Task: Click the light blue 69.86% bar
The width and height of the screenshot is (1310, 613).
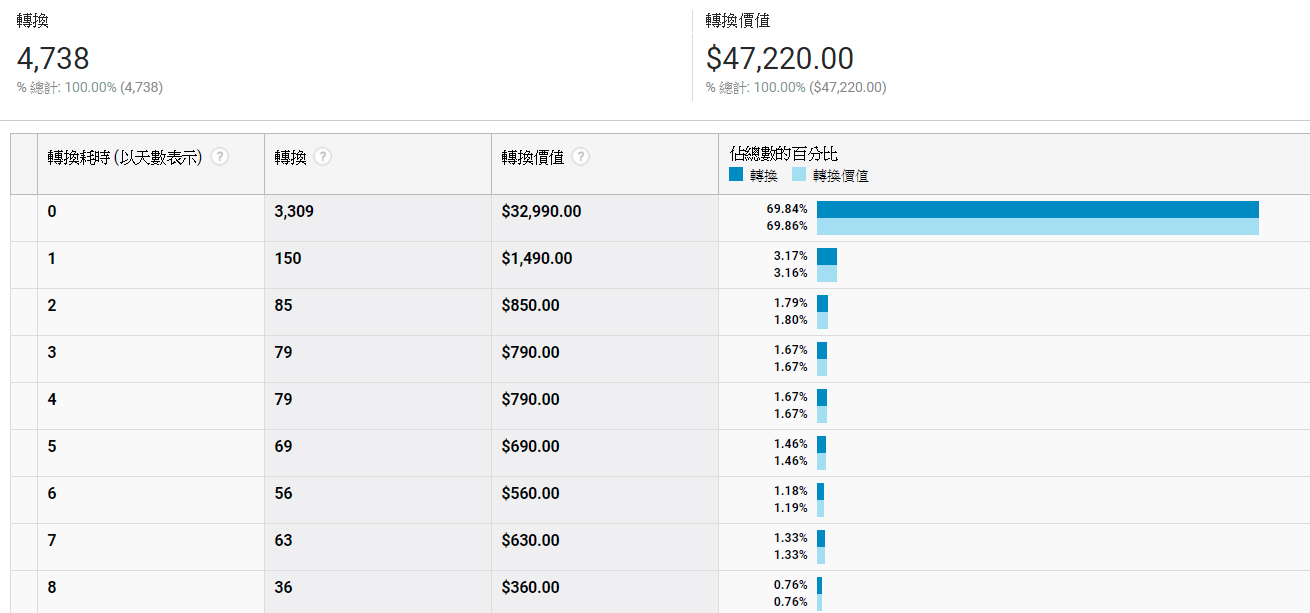Action: coord(1038,227)
